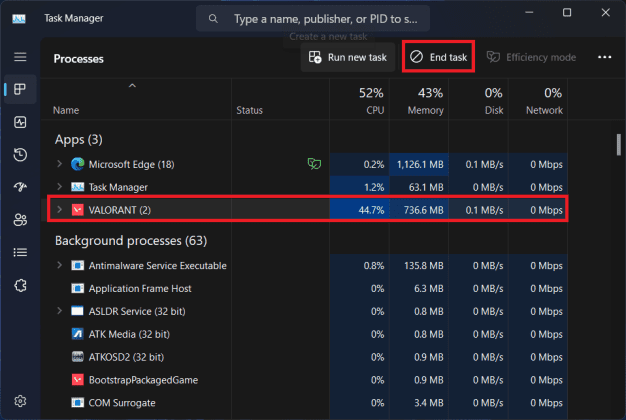Click the search box for processes
Screen dimensions: 626x420
[320, 19]
